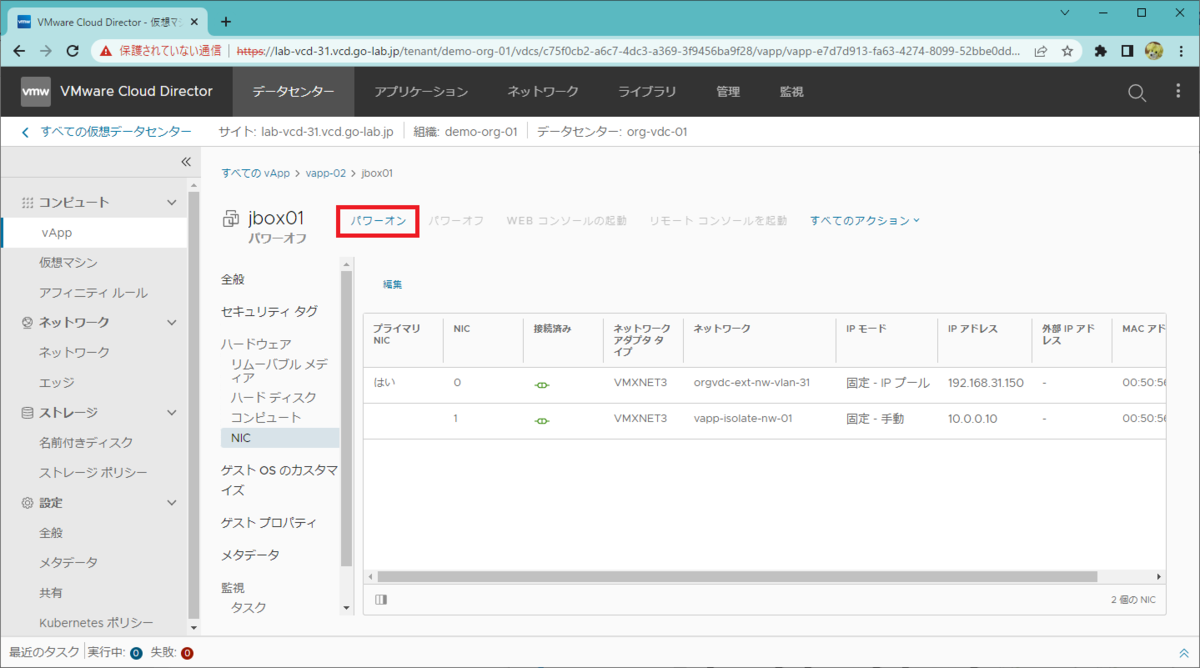Select リムーバブル メディア under ハードウェア
Image resolution: width=1200 pixels, height=668 pixels.
[x=279, y=371]
